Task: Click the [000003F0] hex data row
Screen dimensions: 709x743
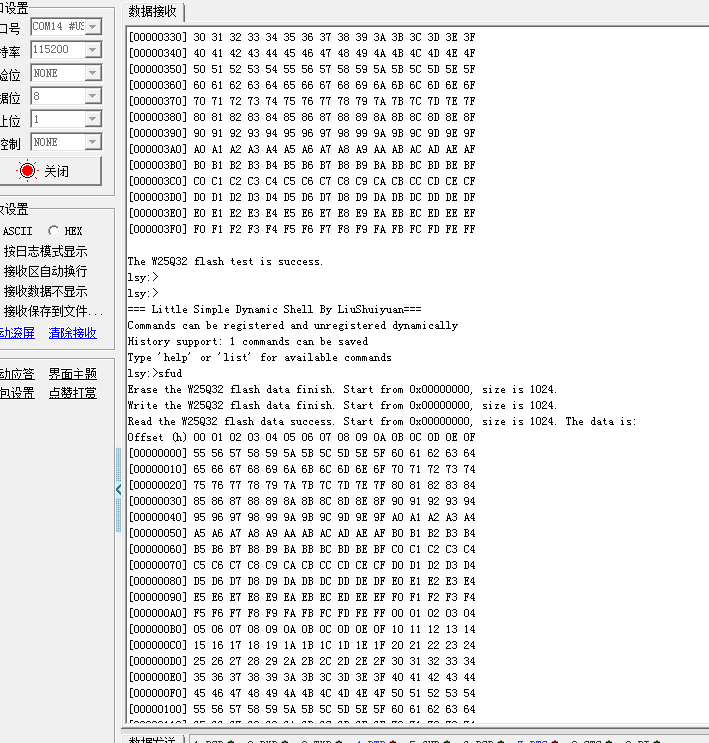Action: click(302, 229)
